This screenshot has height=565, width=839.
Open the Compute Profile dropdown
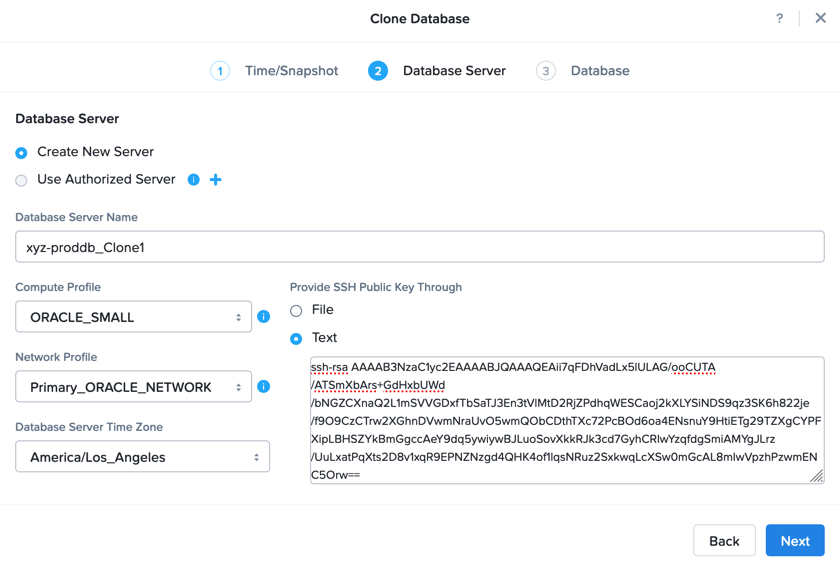tap(133, 317)
